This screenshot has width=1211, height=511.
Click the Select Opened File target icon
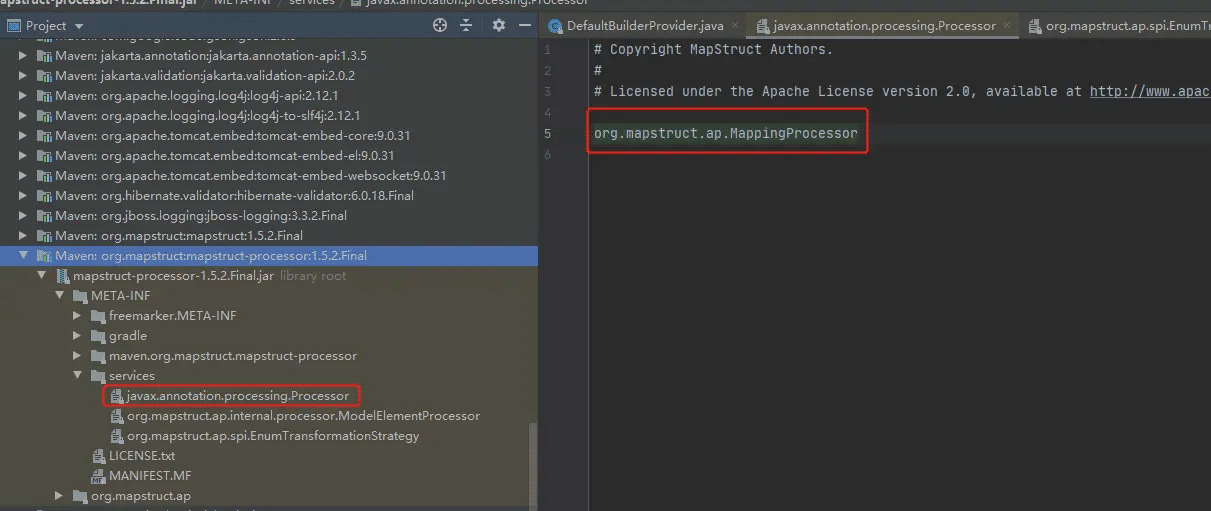click(440, 25)
